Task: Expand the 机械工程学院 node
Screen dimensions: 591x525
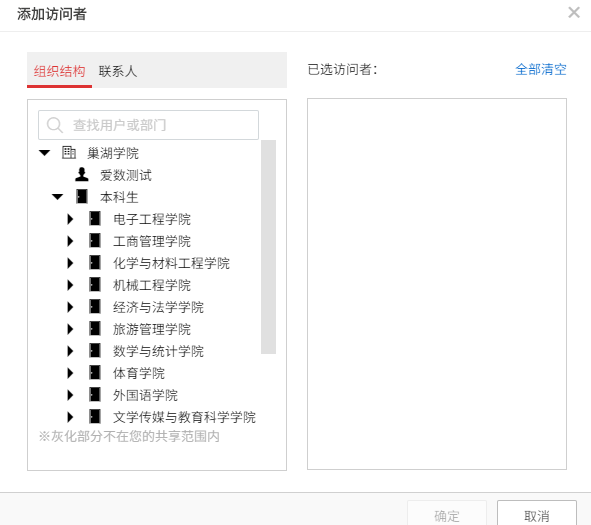Action: pos(70,285)
